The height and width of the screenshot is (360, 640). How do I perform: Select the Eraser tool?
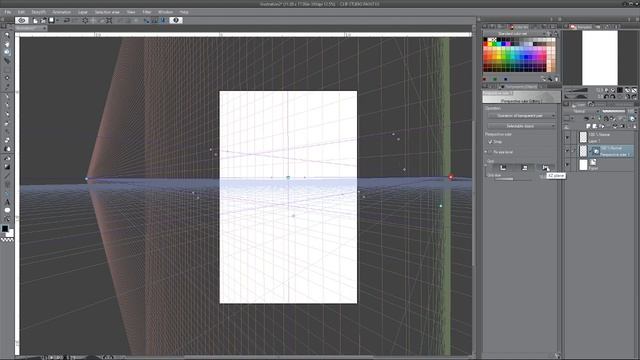click(x=7, y=140)
